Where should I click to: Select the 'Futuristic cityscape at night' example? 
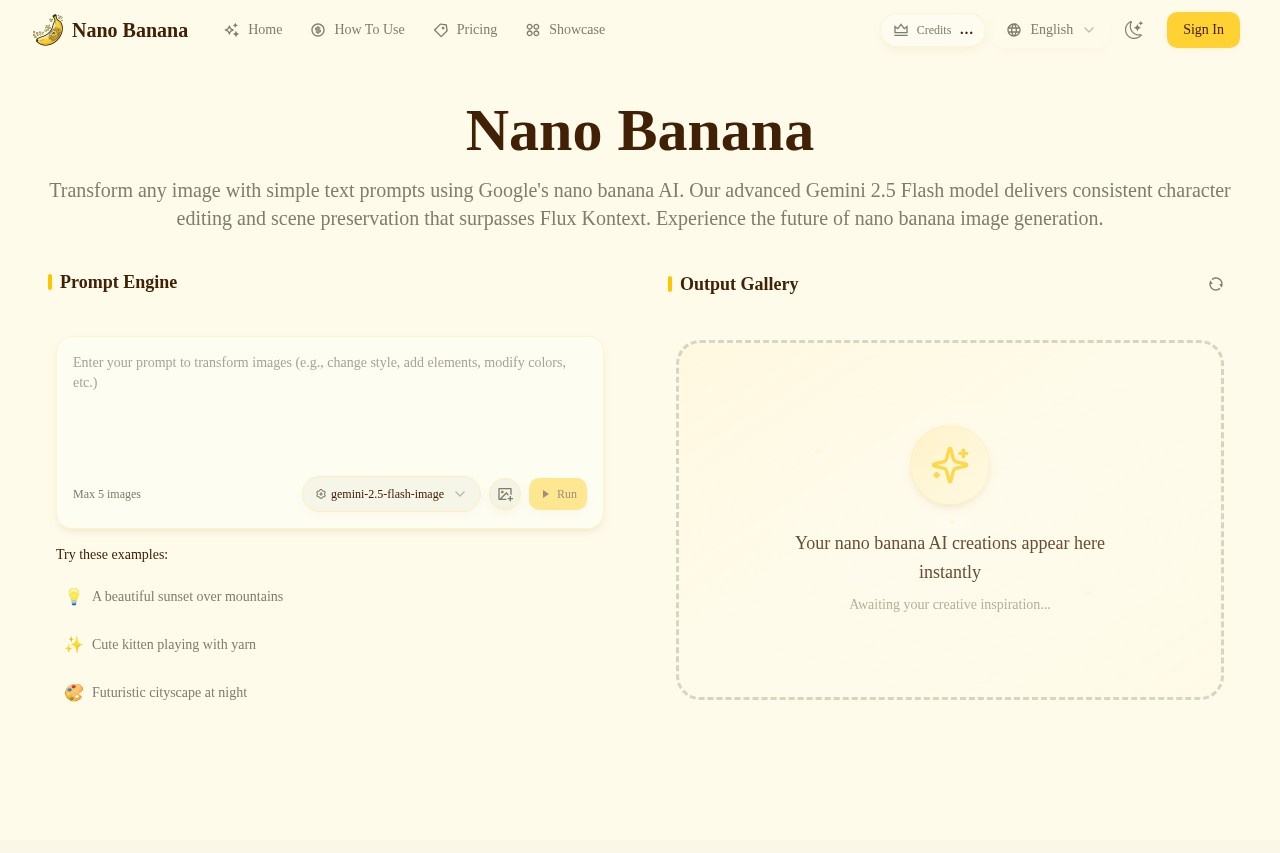[x=169, y=692]
